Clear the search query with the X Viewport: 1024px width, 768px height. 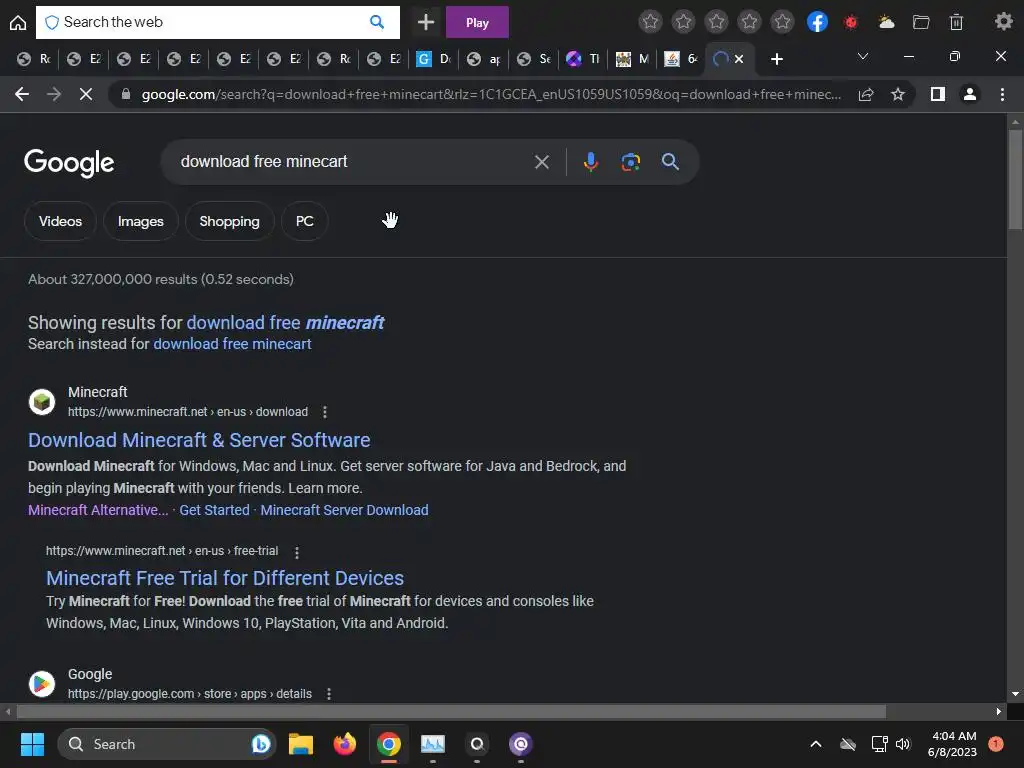click(541, 162)
